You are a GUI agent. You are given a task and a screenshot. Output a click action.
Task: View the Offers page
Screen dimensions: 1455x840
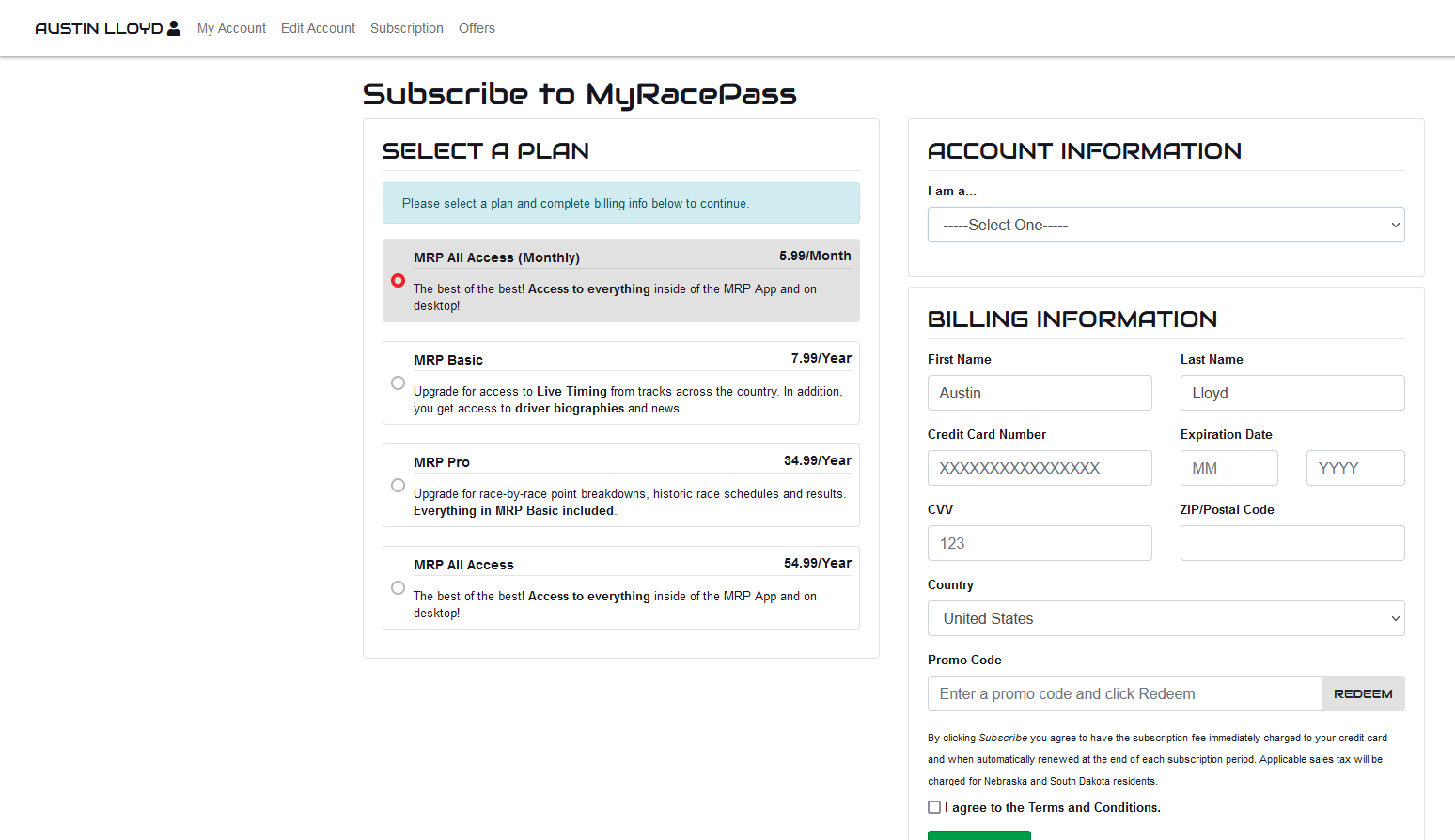tap(477, 28)
